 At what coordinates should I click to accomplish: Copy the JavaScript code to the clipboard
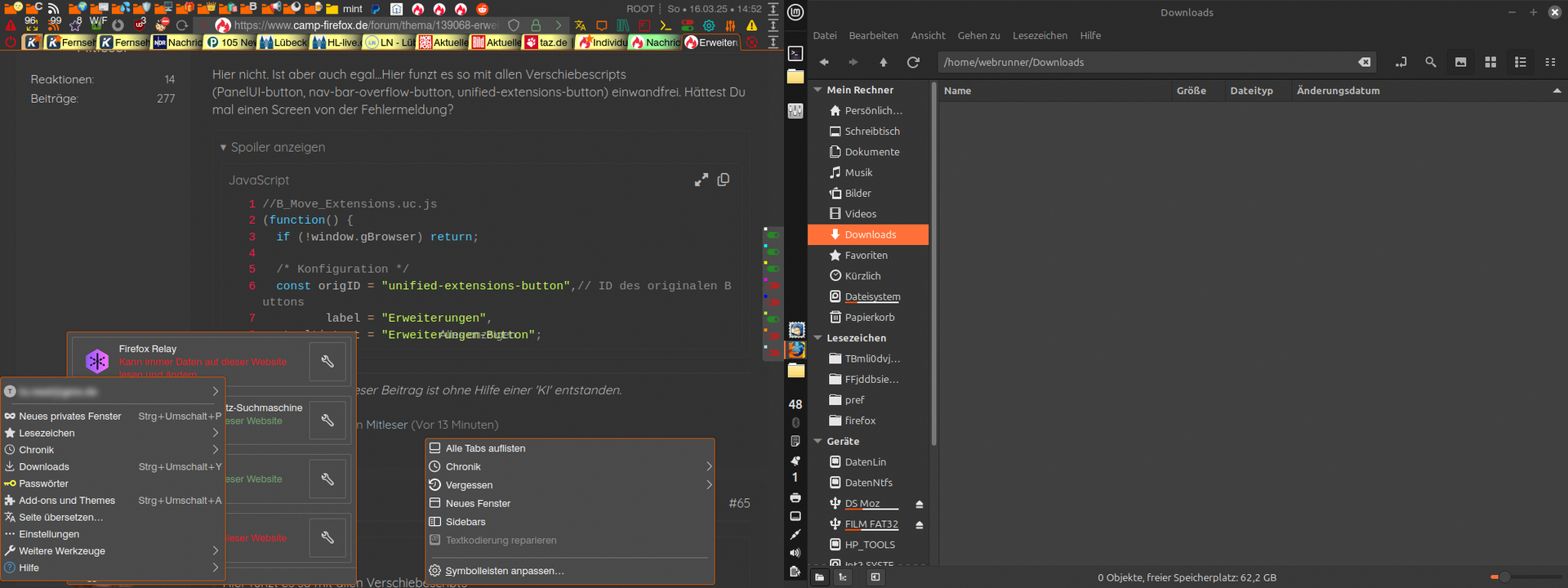click(723, 180)
